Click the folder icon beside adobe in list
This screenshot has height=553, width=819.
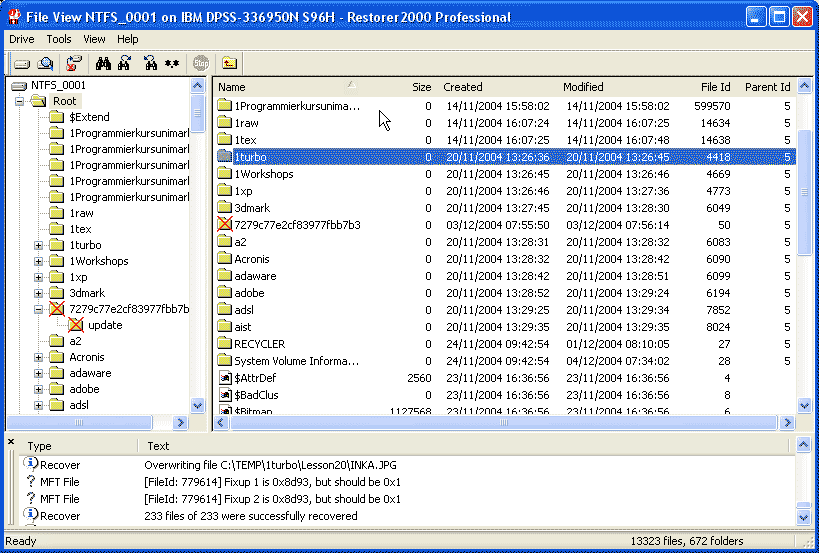[225, 292]
